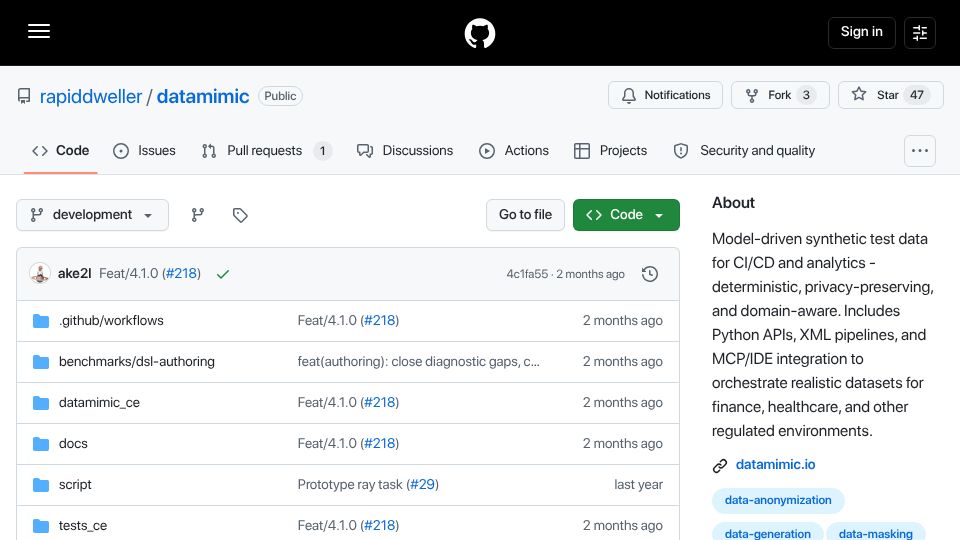
Task: Open datamimic repository link
Action: click(x=203, y=96)
